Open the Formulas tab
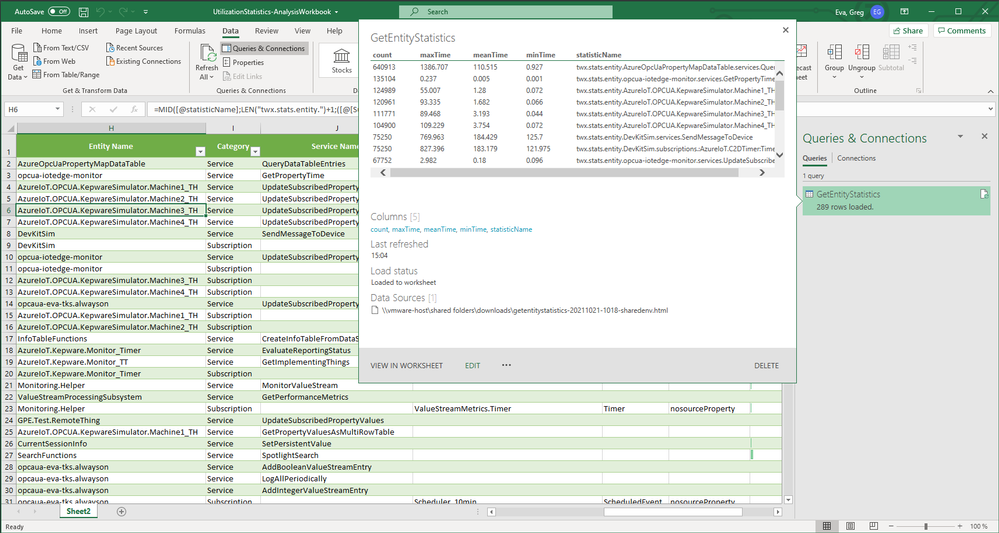This screenshot has height=533, width=999. click(189, 31)
